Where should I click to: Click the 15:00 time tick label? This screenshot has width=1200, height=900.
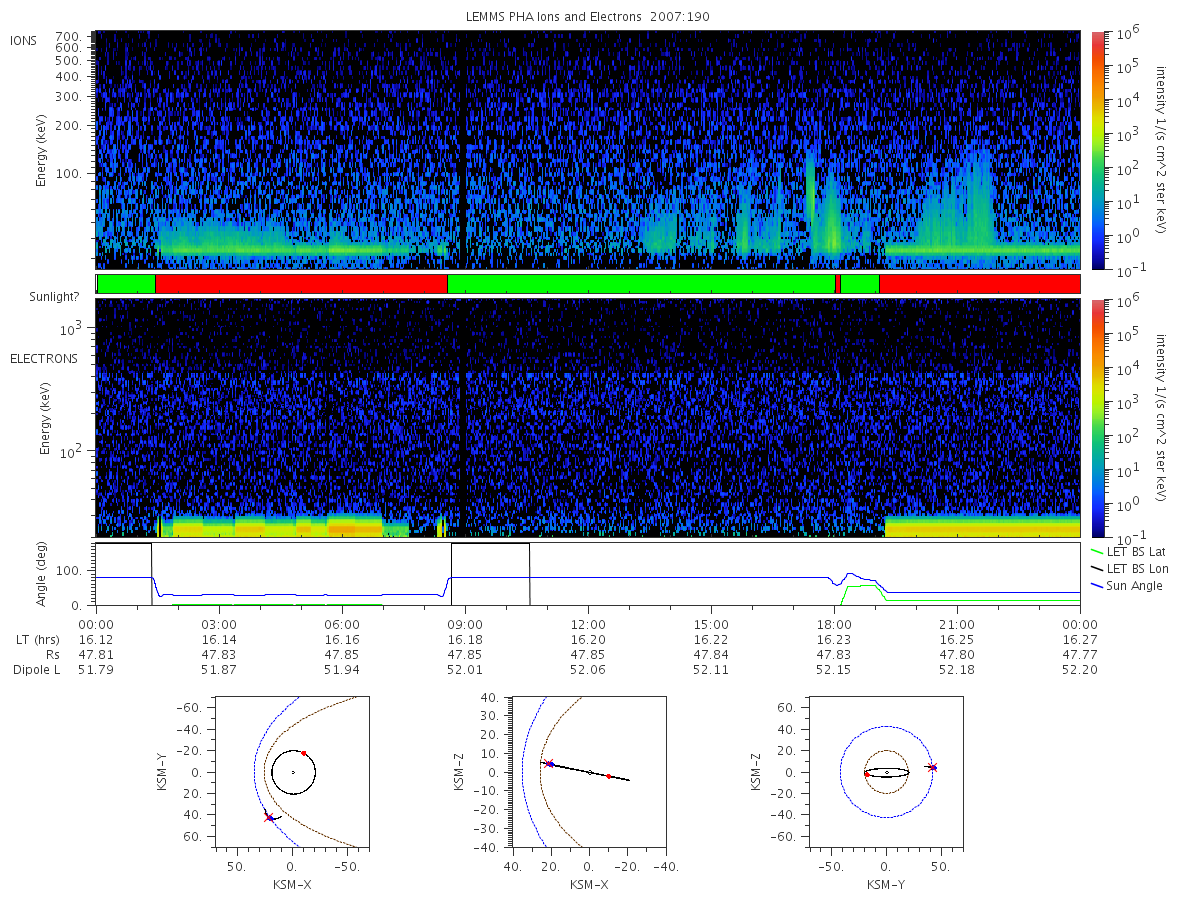[711, 623]
